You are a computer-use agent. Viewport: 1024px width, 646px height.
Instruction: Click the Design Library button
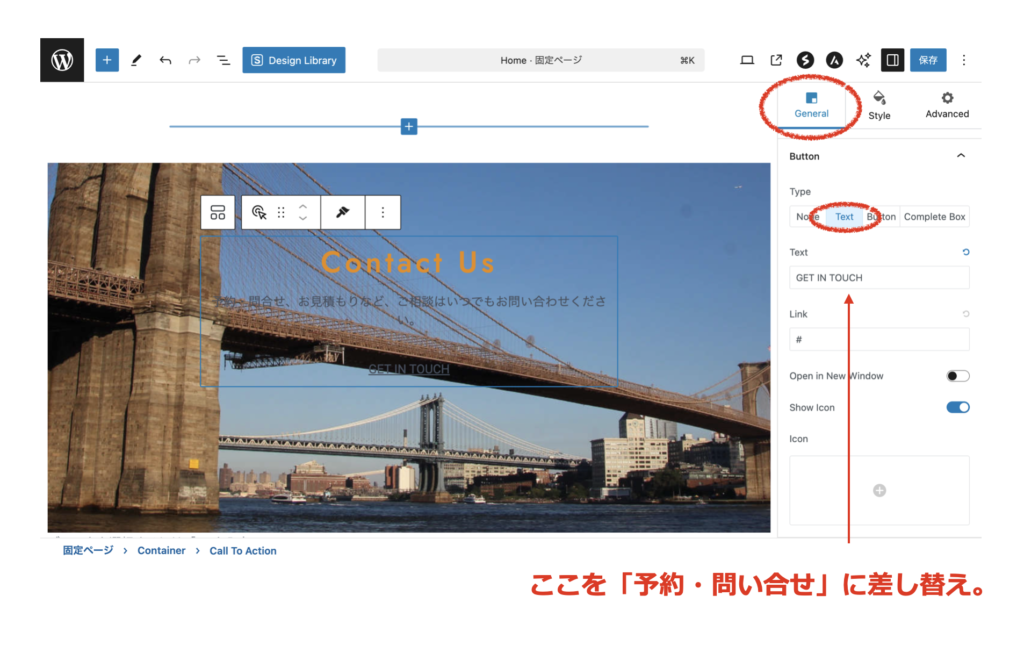click(x=294, y=60)
